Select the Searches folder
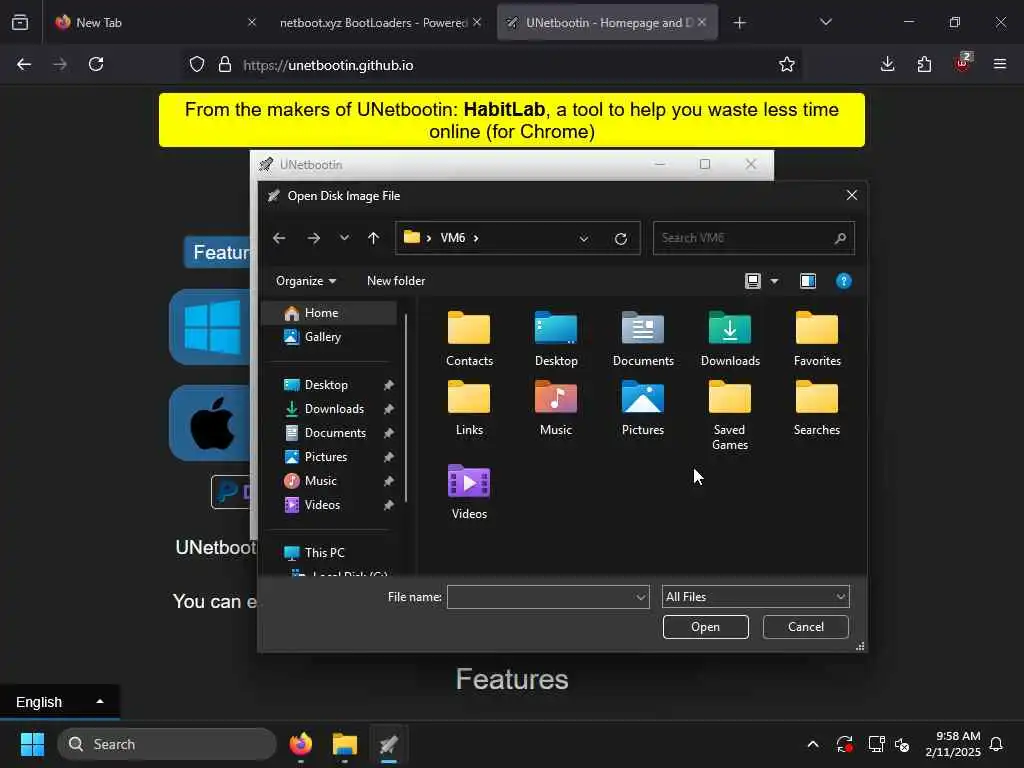Viewport: 1024px width, 768px height. click(816, 397)
